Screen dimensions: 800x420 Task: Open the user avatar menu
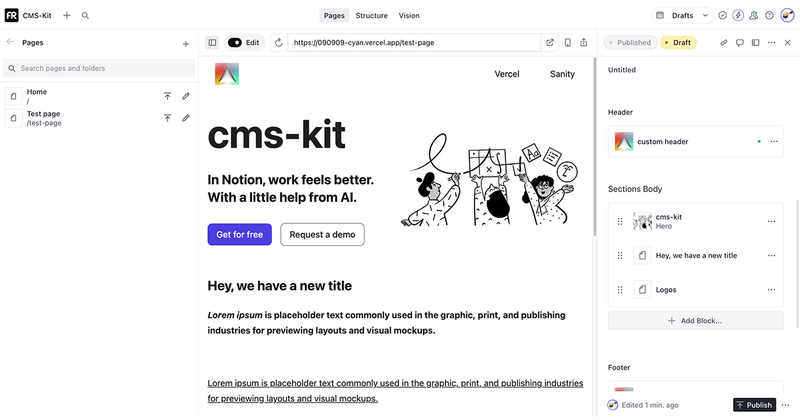[787, 15]
